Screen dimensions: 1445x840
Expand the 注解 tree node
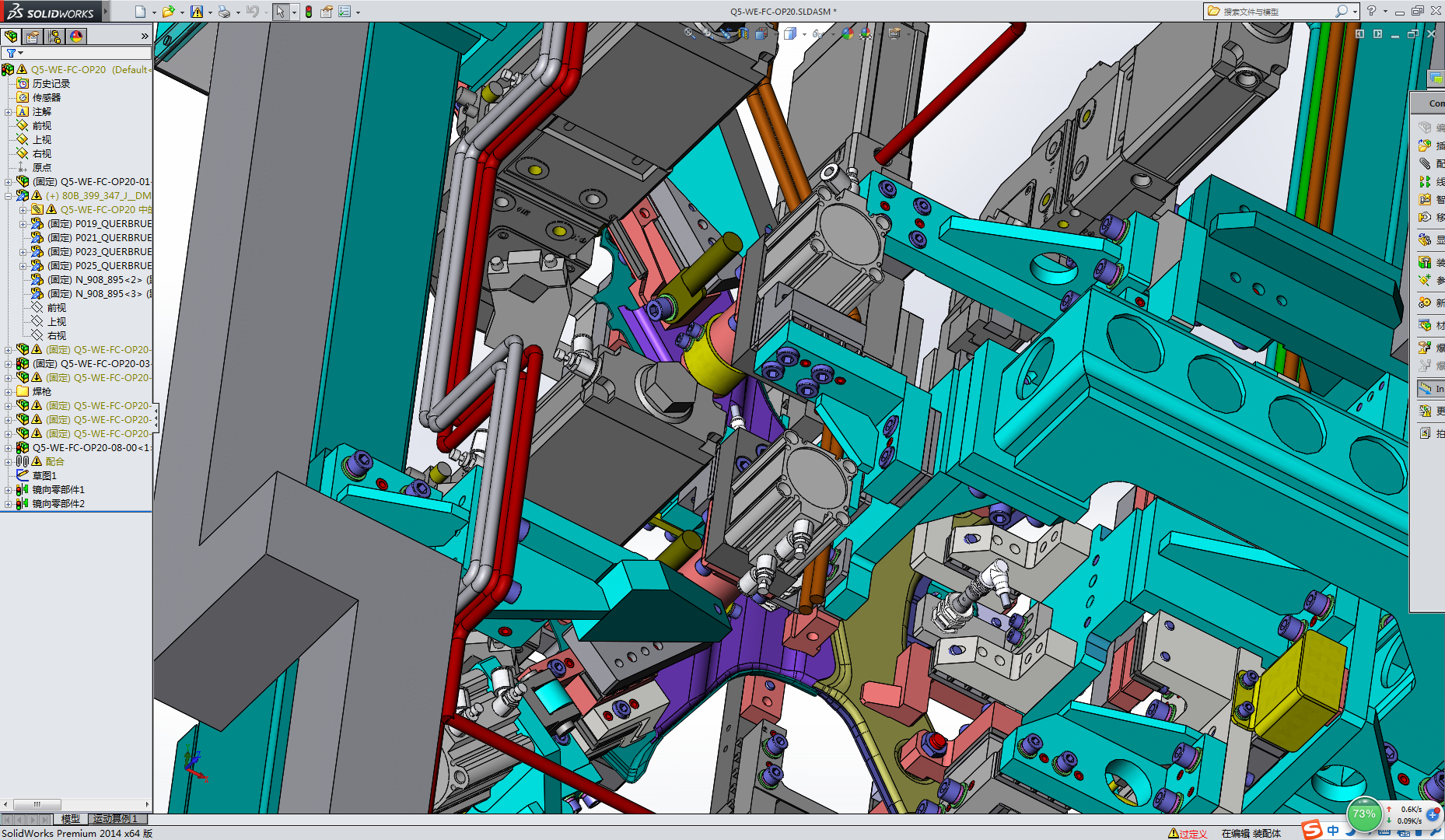coord(9,112)
